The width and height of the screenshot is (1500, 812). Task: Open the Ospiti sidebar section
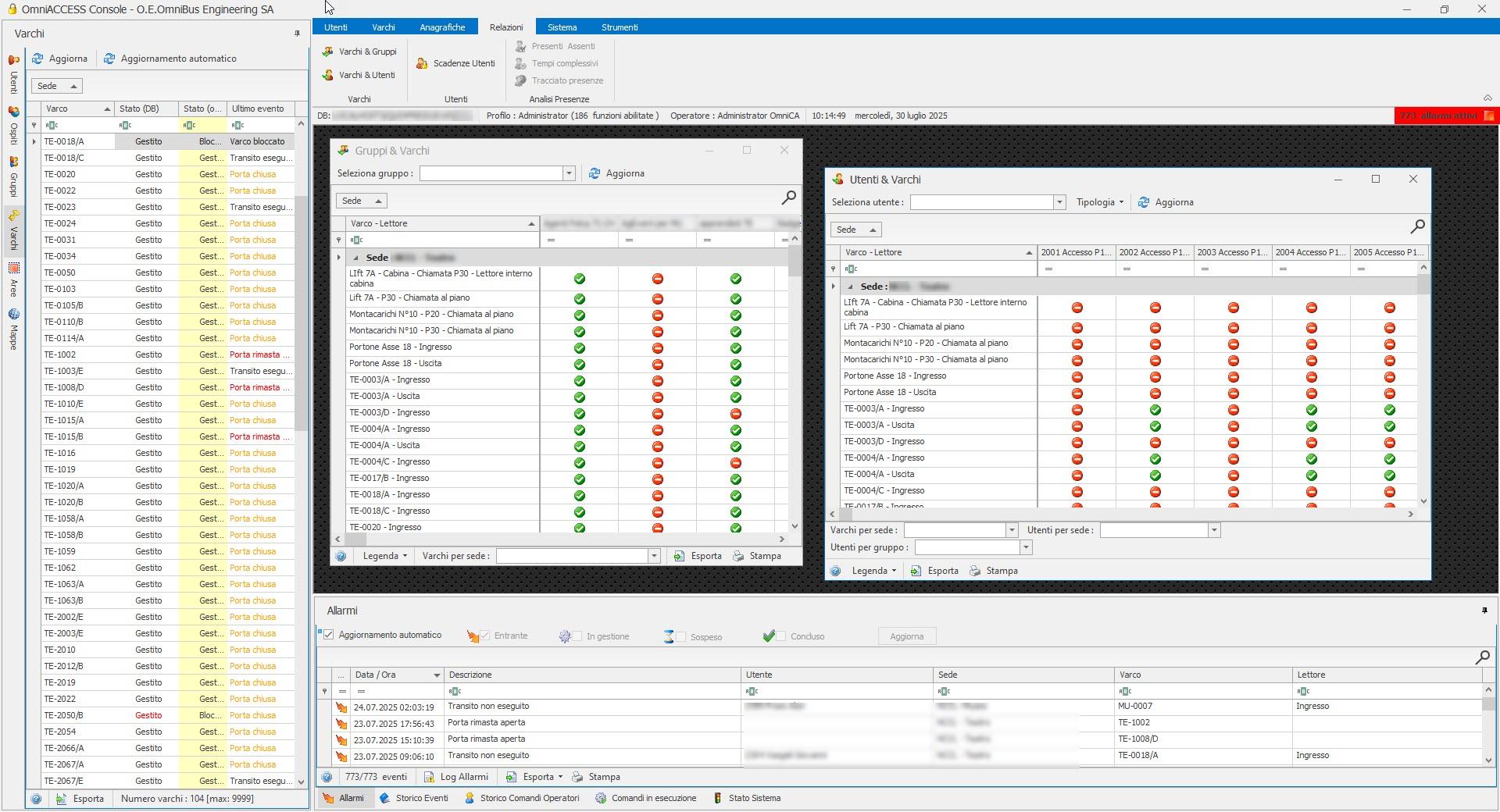[13, 126]
